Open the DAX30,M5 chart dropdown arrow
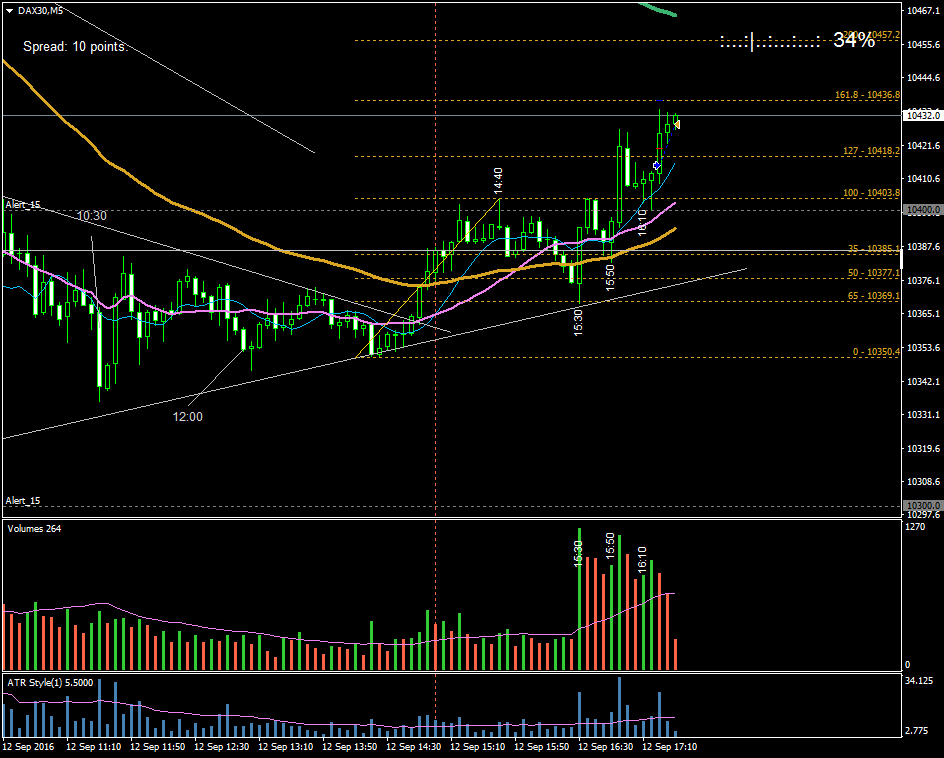This screenshot has width=944, height=758. coord(9,10)
